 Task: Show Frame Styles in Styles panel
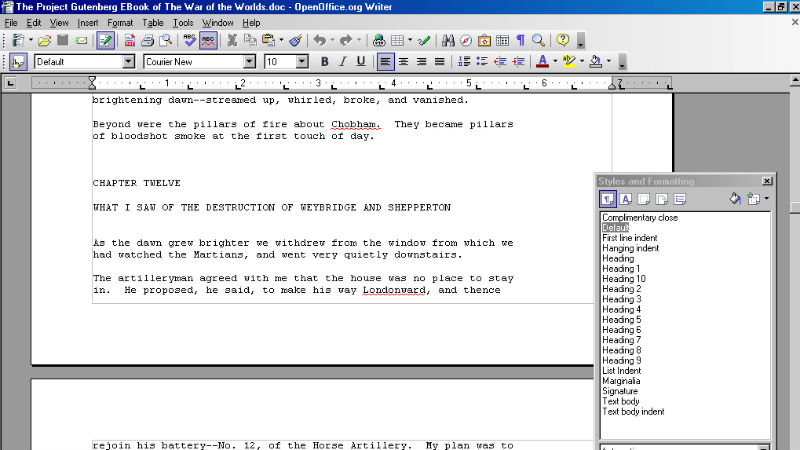(x=644, y=199)
